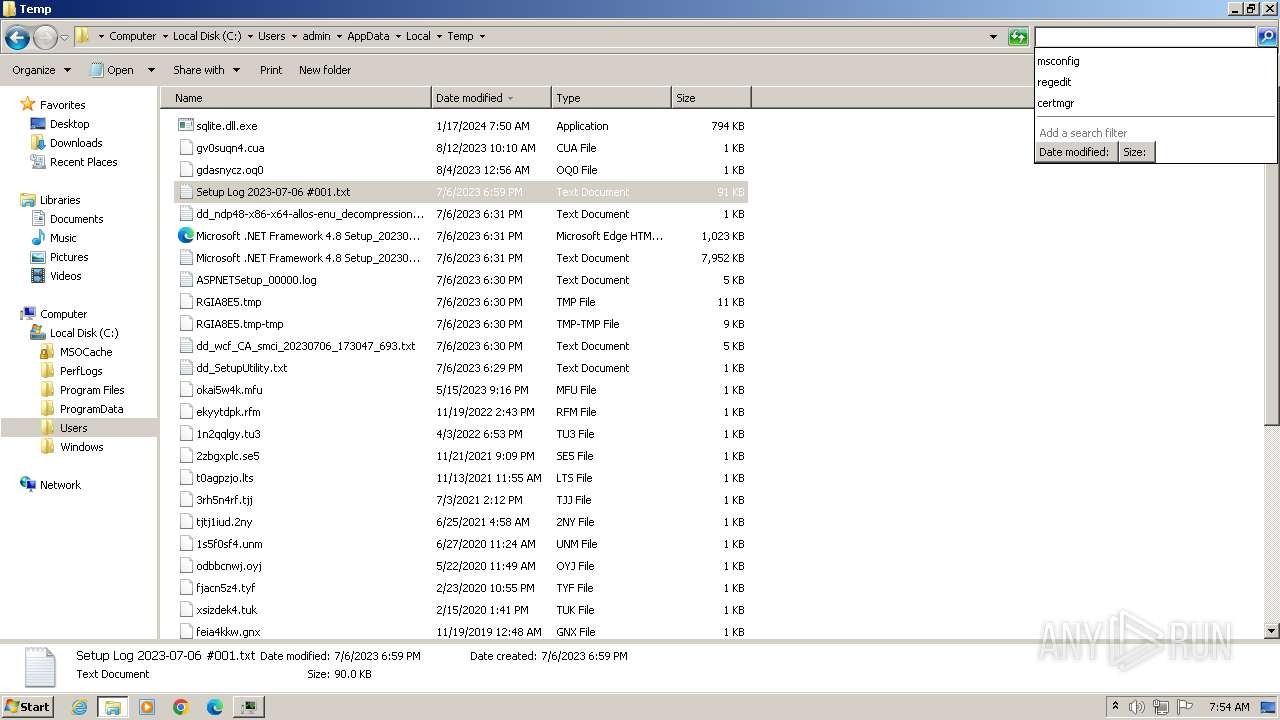Select the Computer node

63,314
